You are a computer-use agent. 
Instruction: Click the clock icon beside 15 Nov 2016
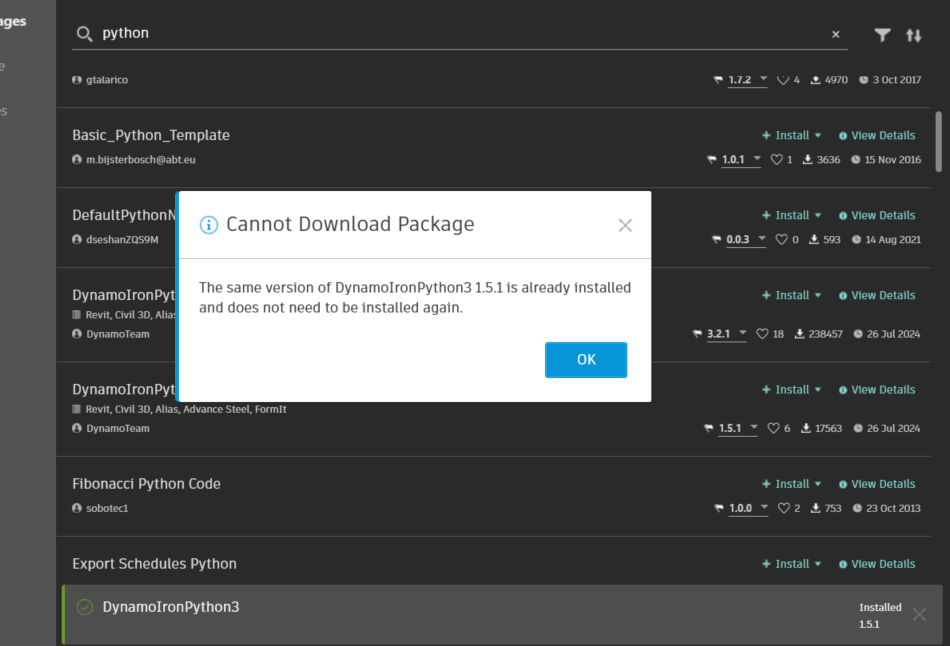point(855,160)
